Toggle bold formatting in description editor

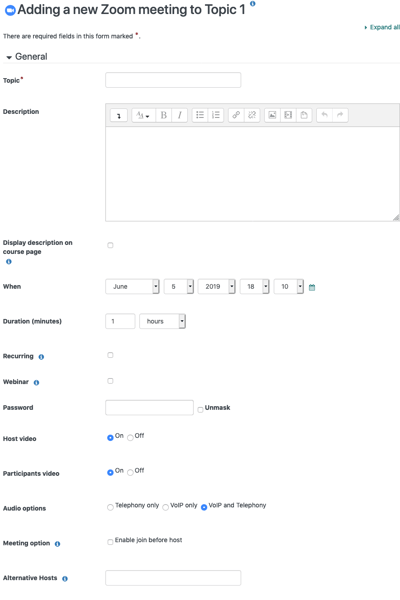tap(163, 115)
